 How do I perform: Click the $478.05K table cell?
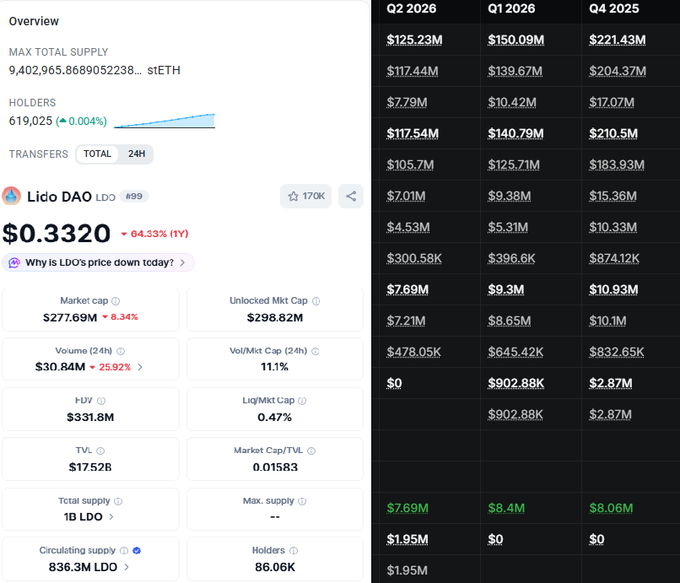click(x=414, y=352)
